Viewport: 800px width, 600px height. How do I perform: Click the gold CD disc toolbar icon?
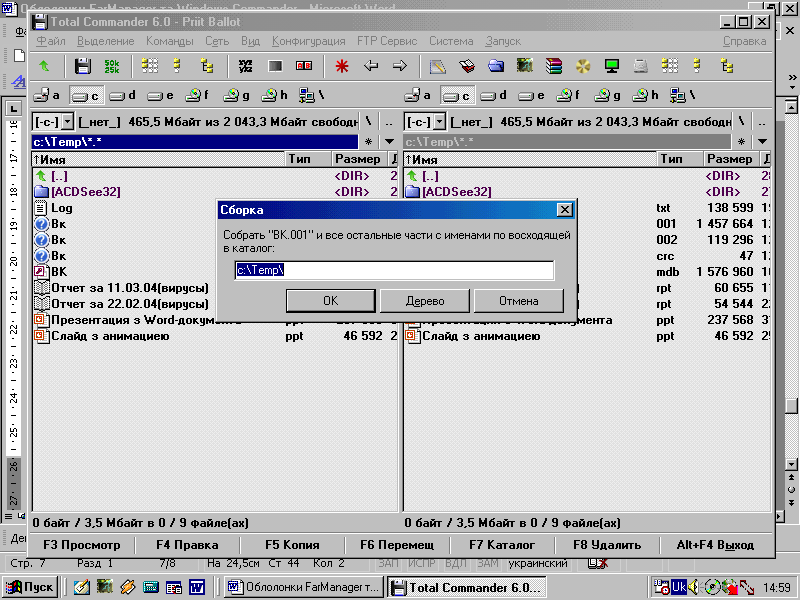click(583, 66)
